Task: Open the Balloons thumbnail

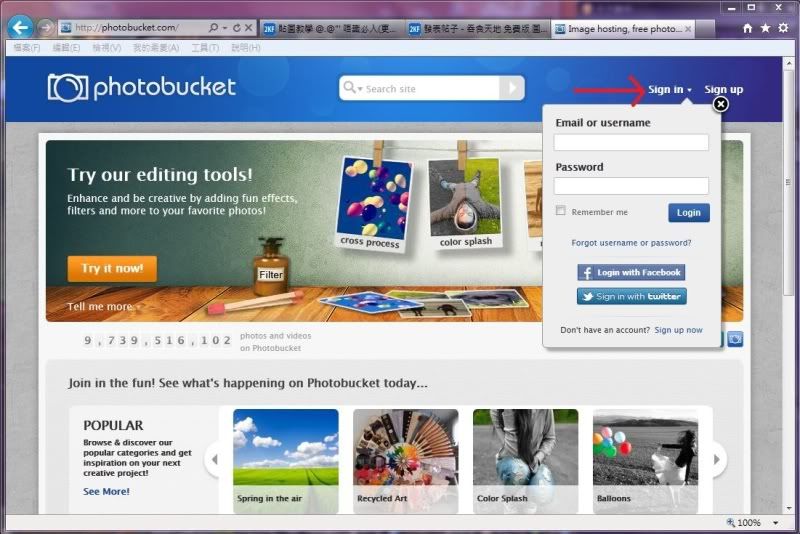Action: click(x=645, y=461)
